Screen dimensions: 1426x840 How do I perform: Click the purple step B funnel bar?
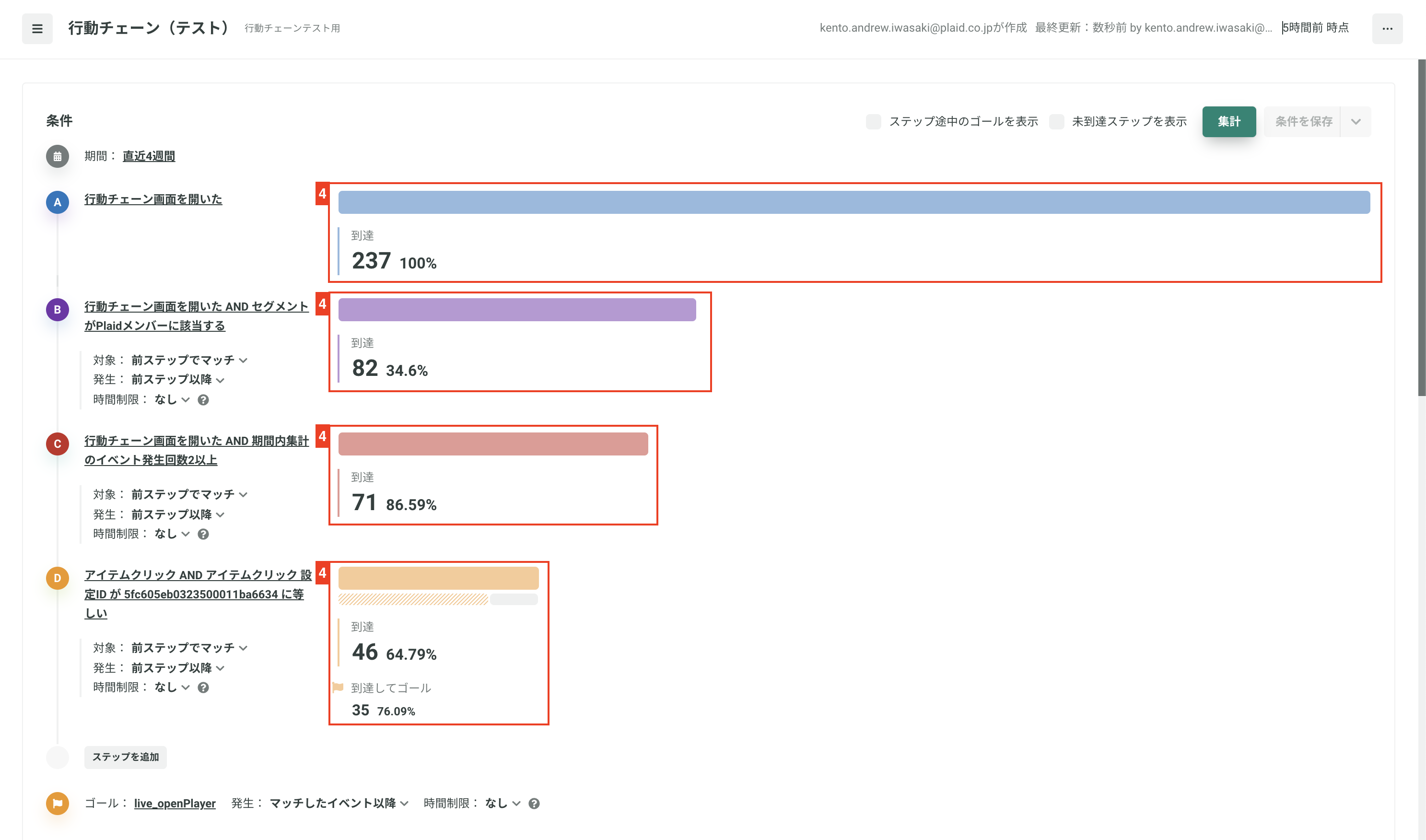[x=517, y=310]
